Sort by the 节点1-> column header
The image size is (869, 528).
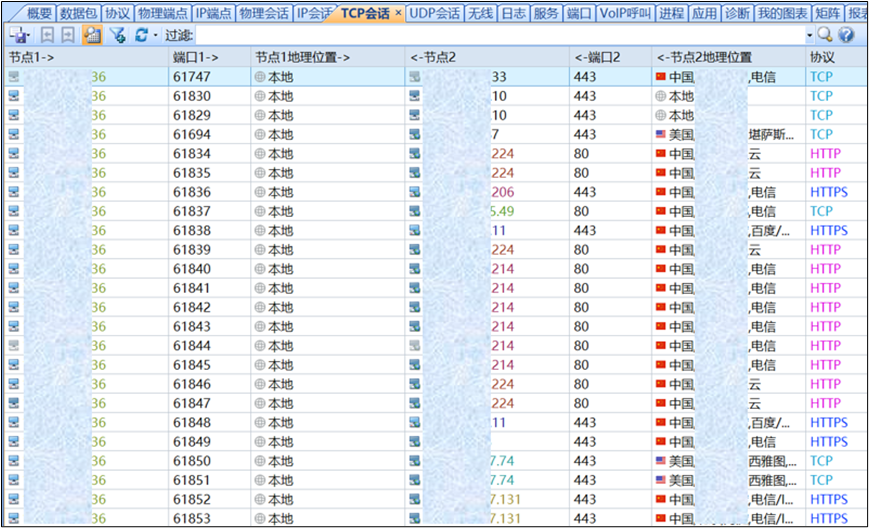pyautogui.click(x=86, y=57)
